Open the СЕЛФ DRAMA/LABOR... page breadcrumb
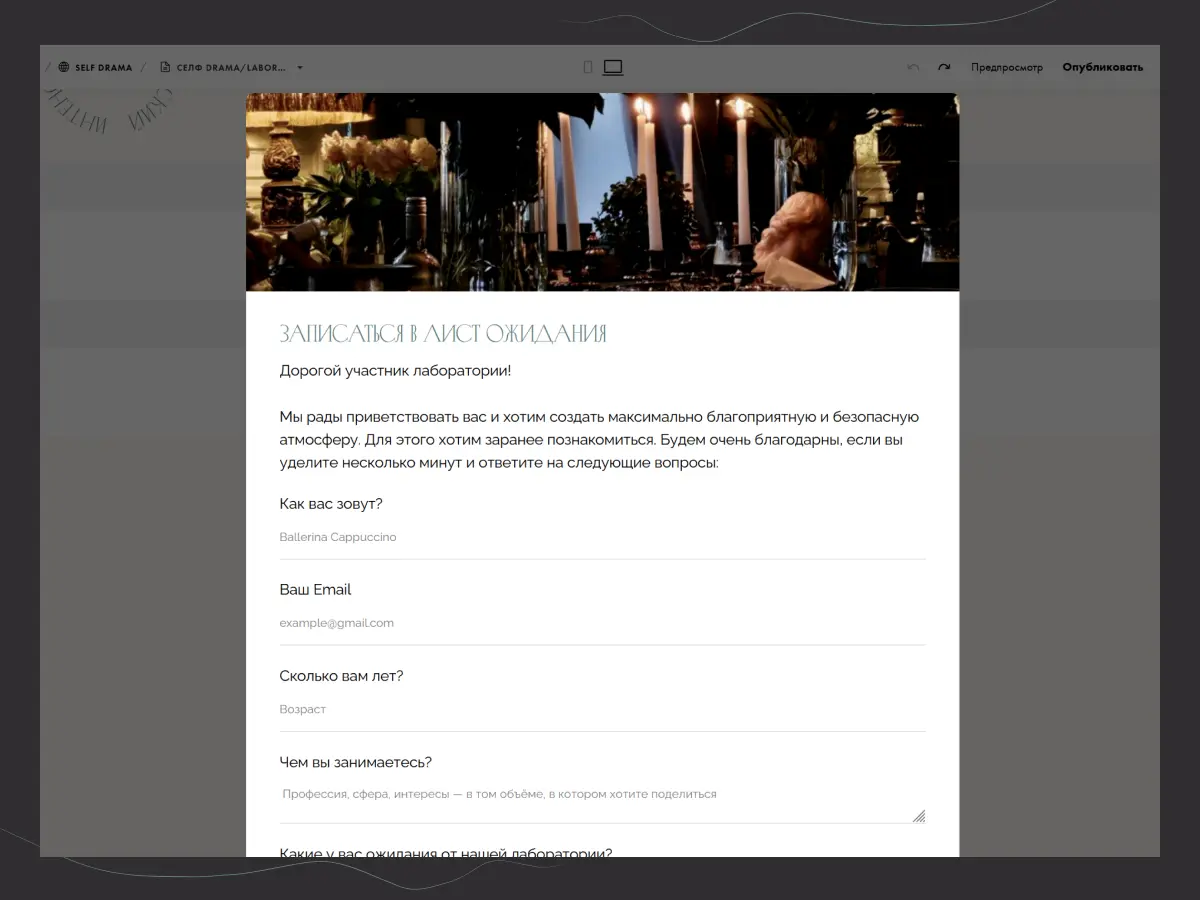Screen dimensions: 1200x900 point(231,68)
